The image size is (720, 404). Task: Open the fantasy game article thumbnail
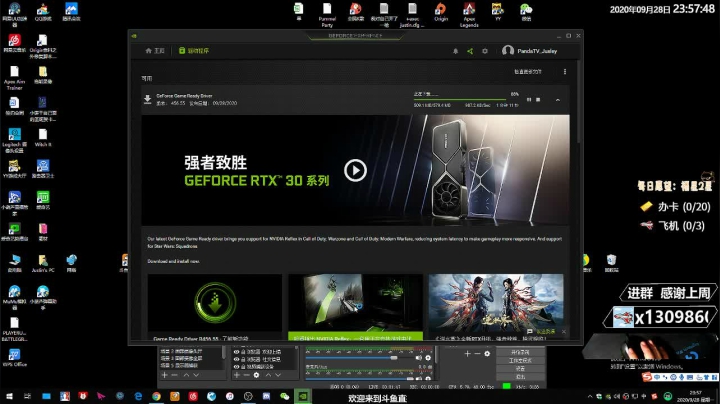coord(496,303)
